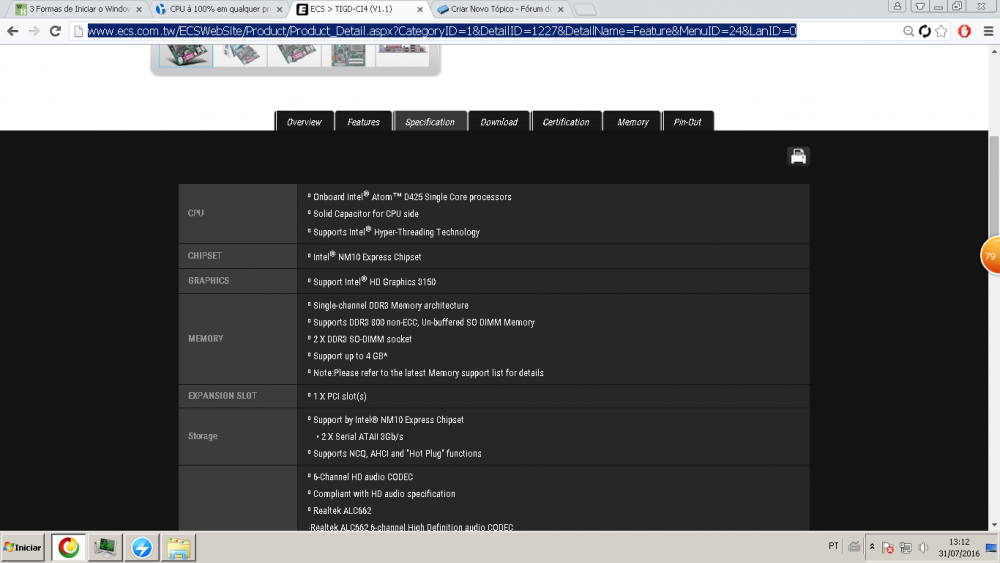
Task: Click the red Opera extension icon
Action: 964,31
